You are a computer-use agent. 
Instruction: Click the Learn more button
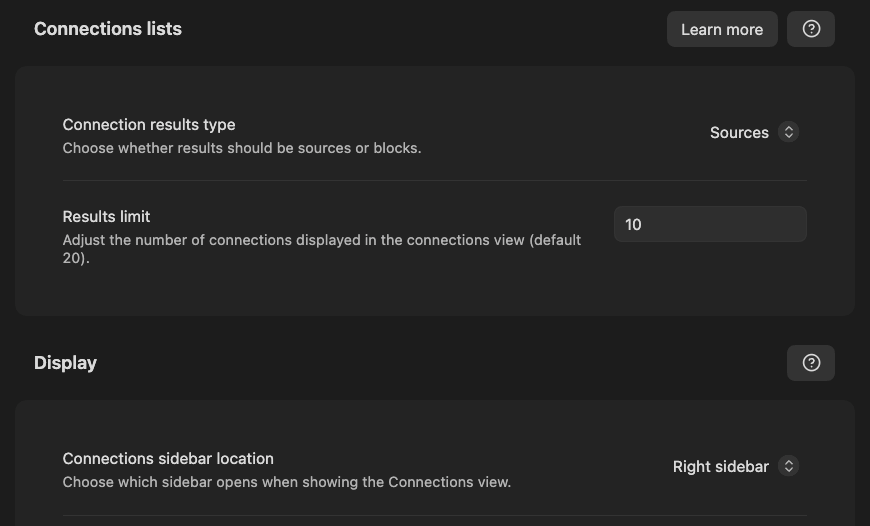(x=722, y=29)
